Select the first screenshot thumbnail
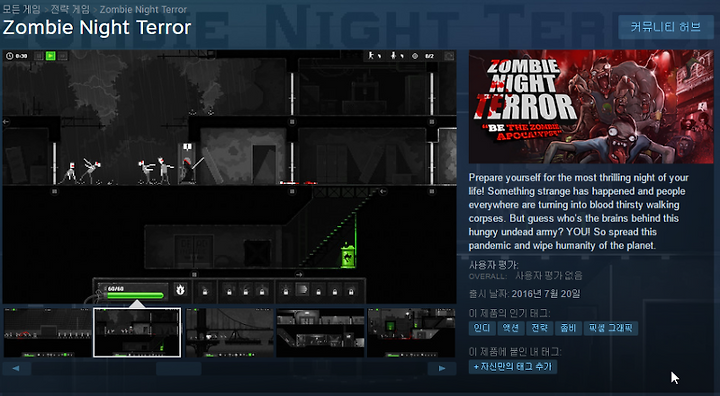This screenshot has height=396, width=720. 47,333
